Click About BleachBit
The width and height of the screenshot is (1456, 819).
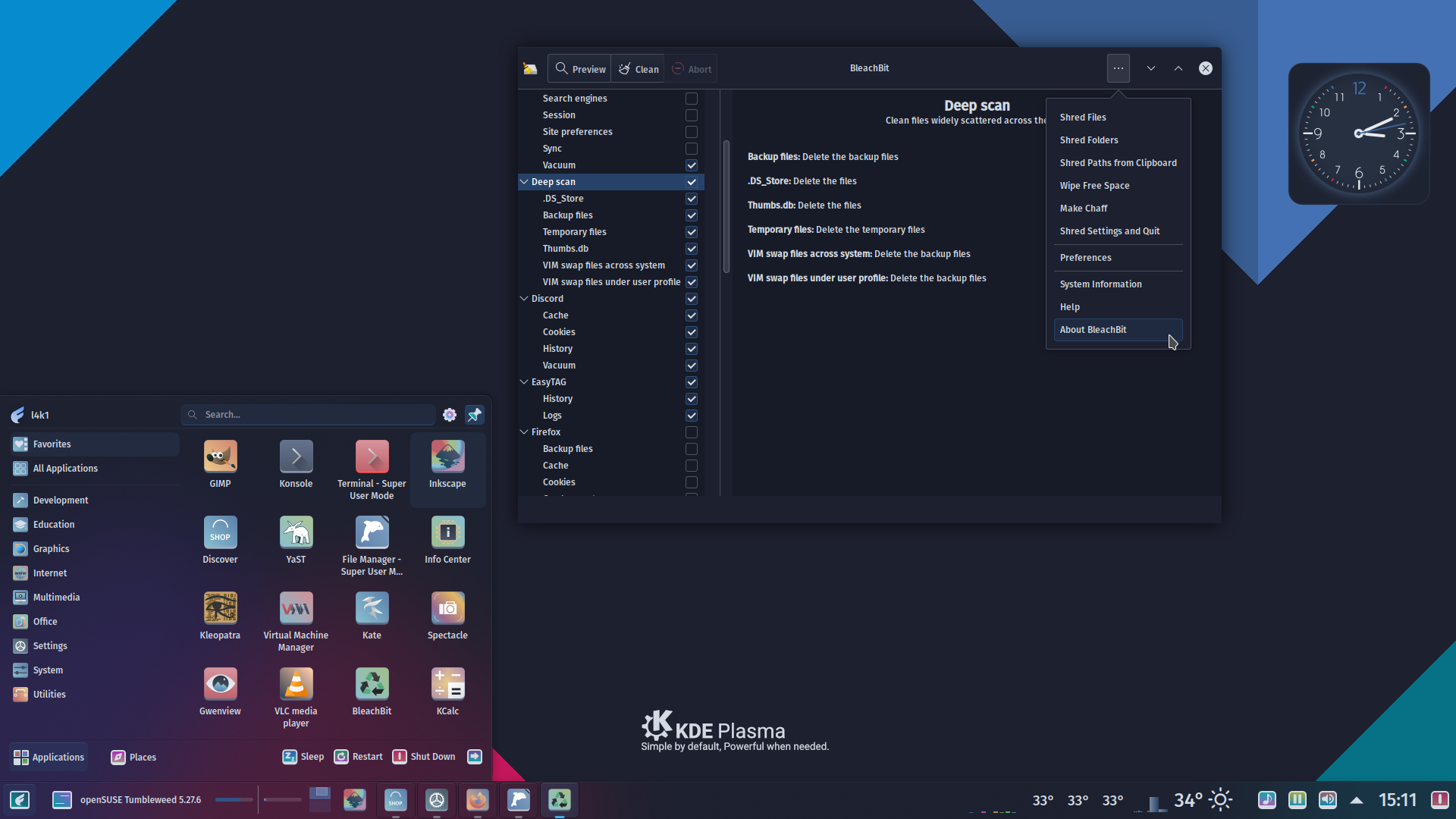tap(1118, 330)
